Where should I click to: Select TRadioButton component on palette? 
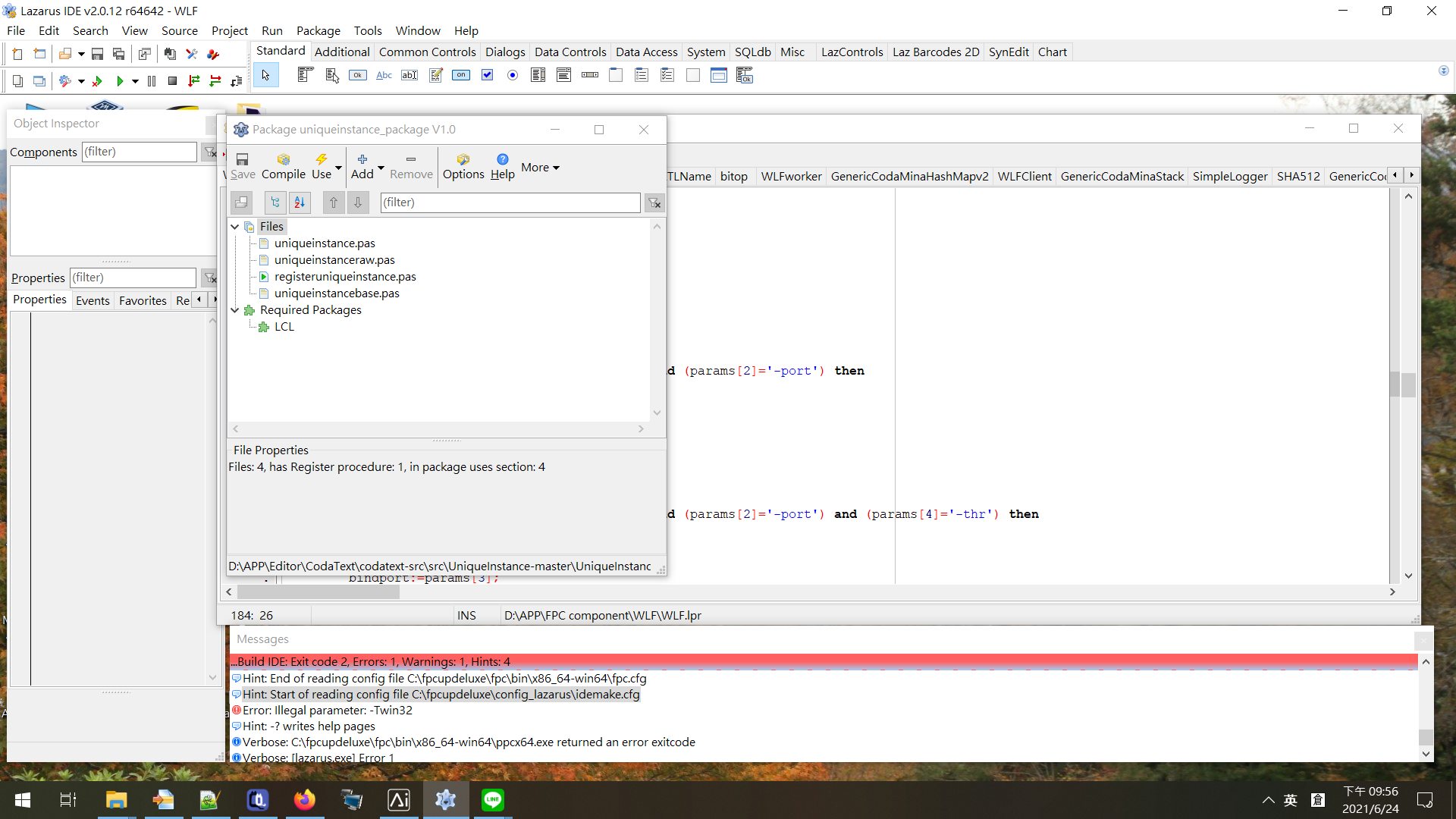(513, 75)
